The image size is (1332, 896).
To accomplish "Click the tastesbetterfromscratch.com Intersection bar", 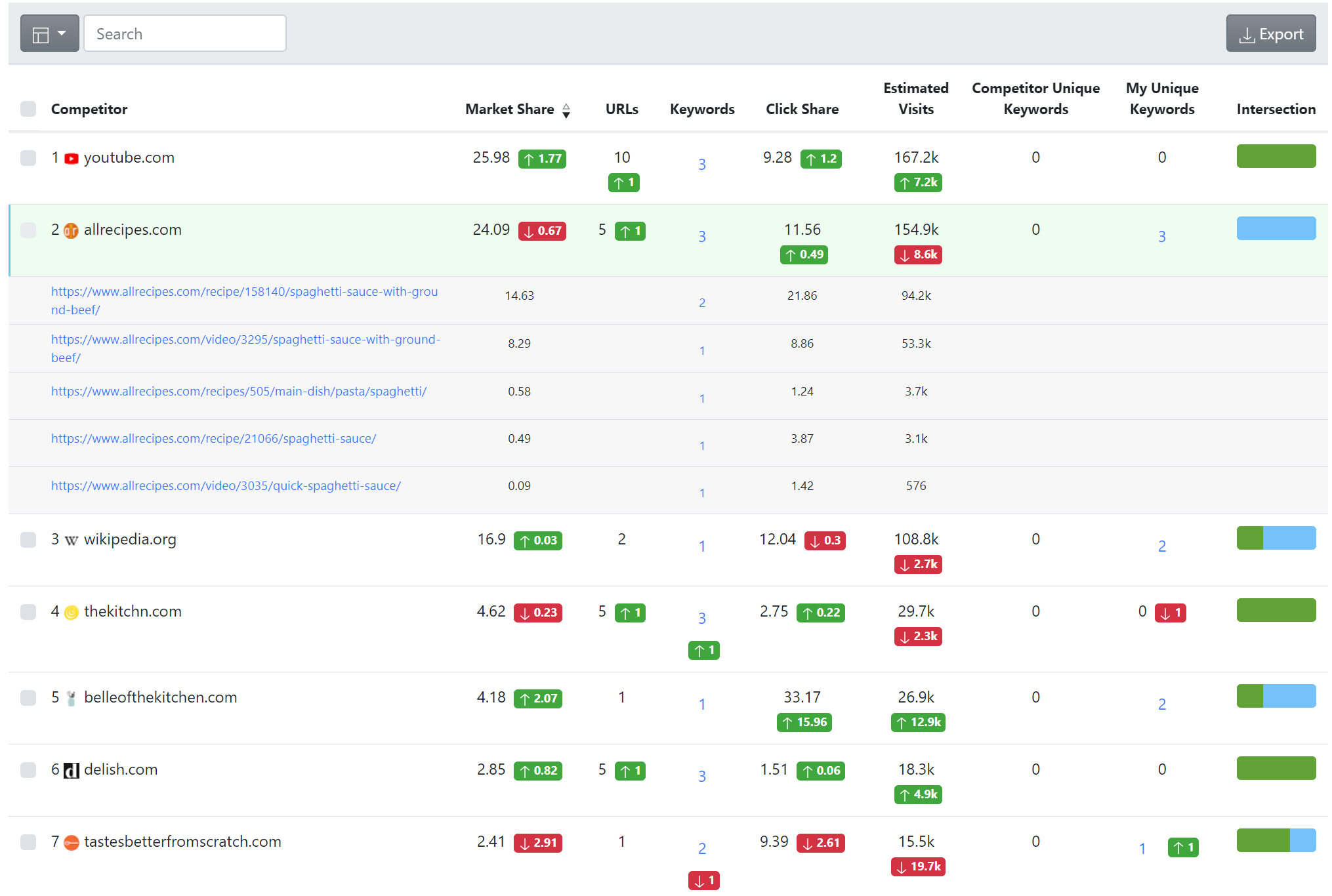I will click(x=1276, y=840).
